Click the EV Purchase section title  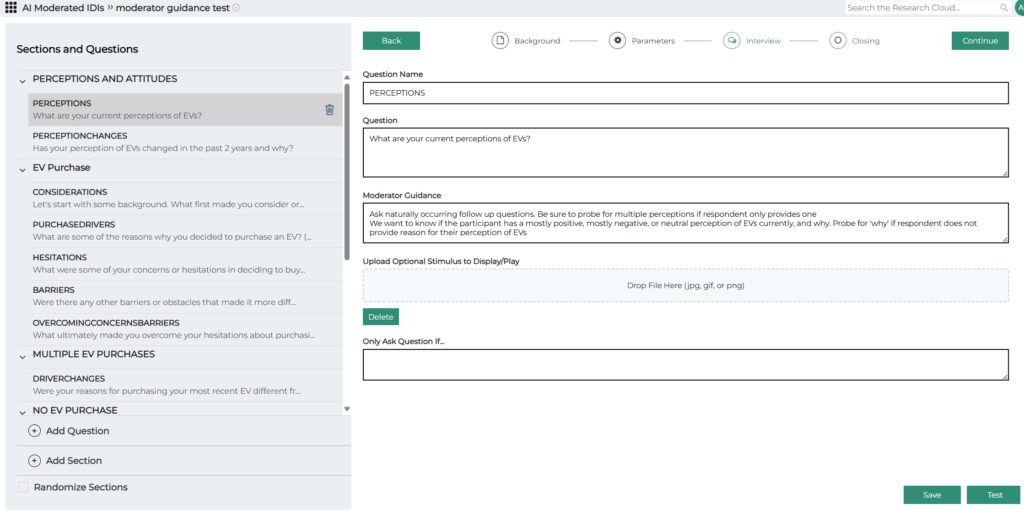(x=61, y=168)
